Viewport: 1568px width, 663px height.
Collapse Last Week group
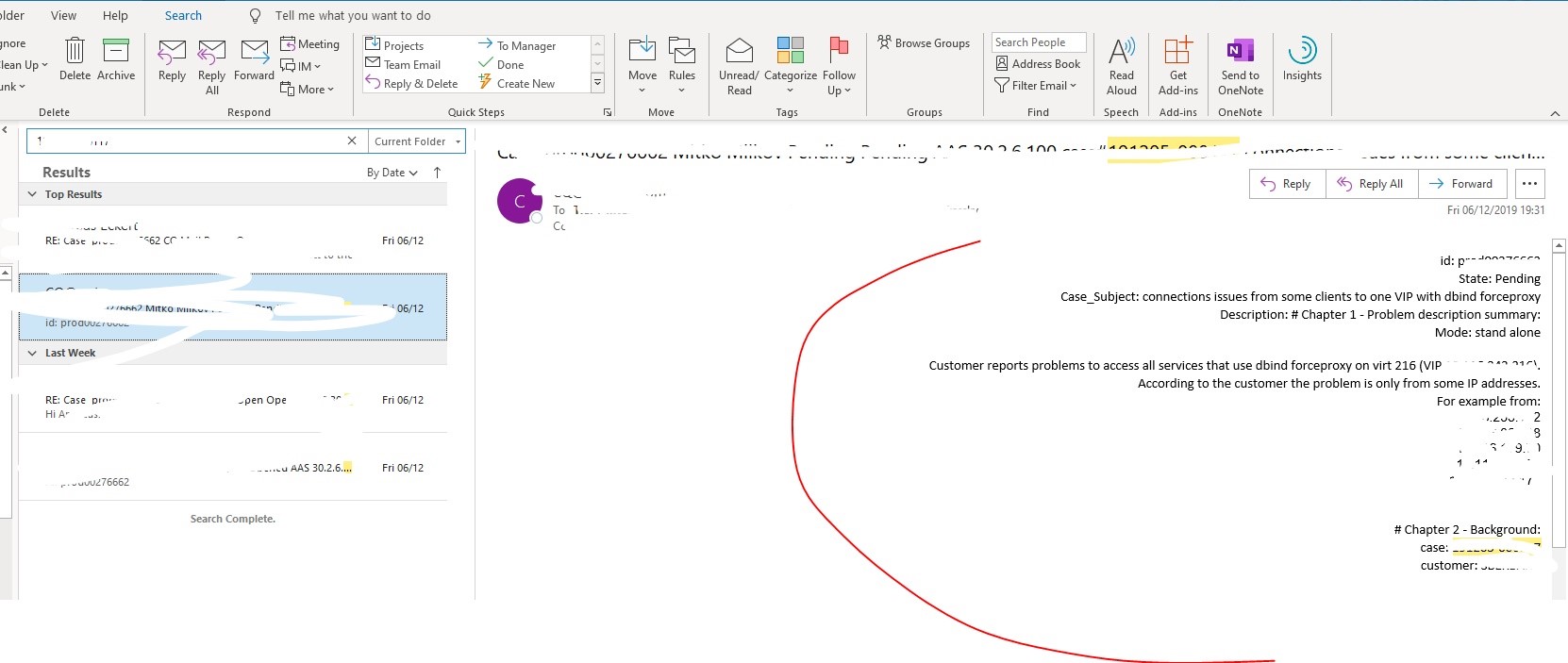point(32,353)
